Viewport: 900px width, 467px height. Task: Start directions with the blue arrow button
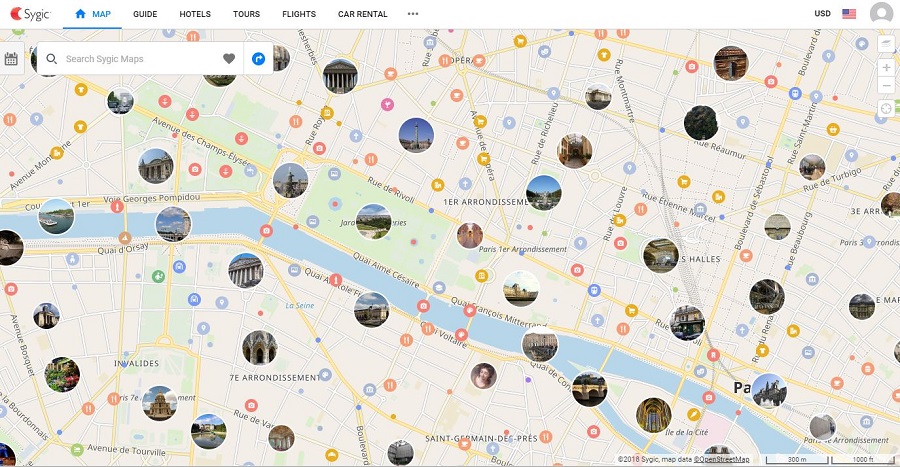point(259,59)
